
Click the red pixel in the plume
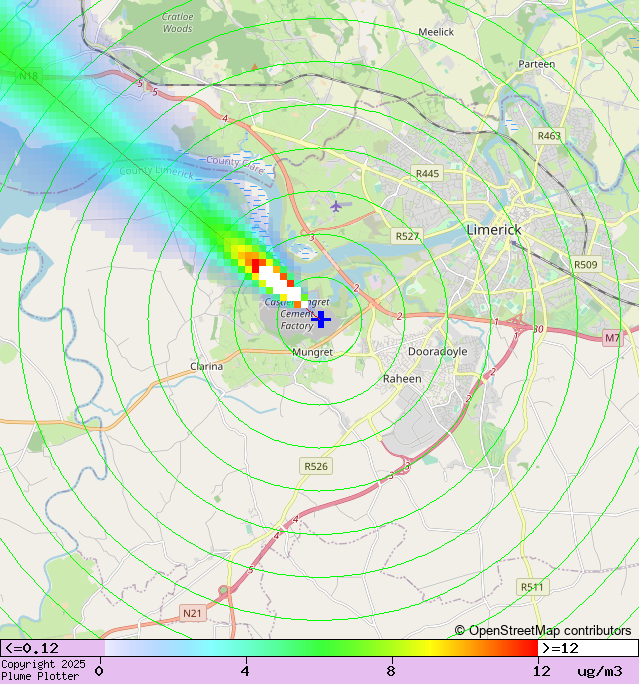(x=256, y=265)
